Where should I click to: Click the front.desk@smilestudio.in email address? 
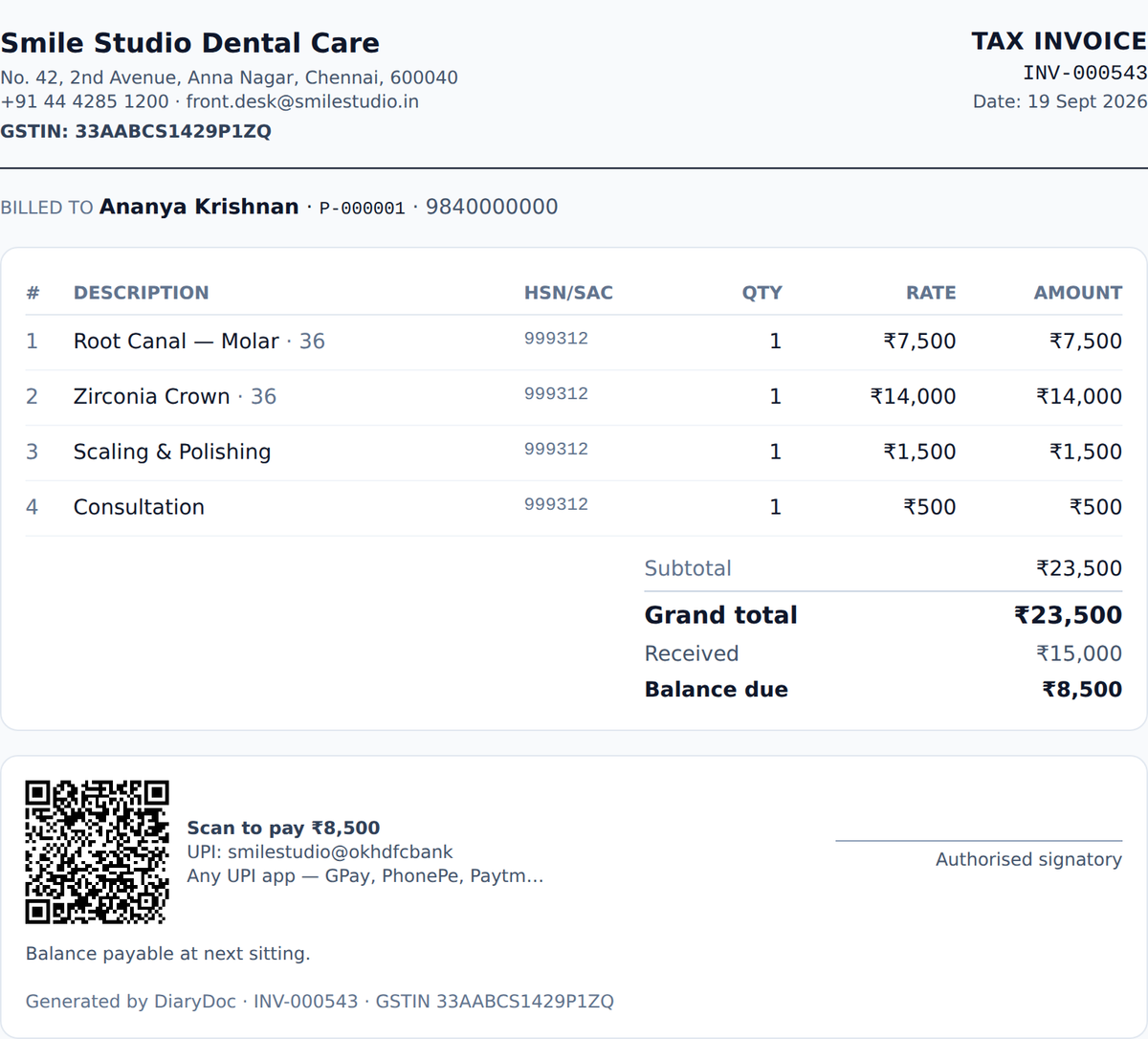(x=302, y=101)
